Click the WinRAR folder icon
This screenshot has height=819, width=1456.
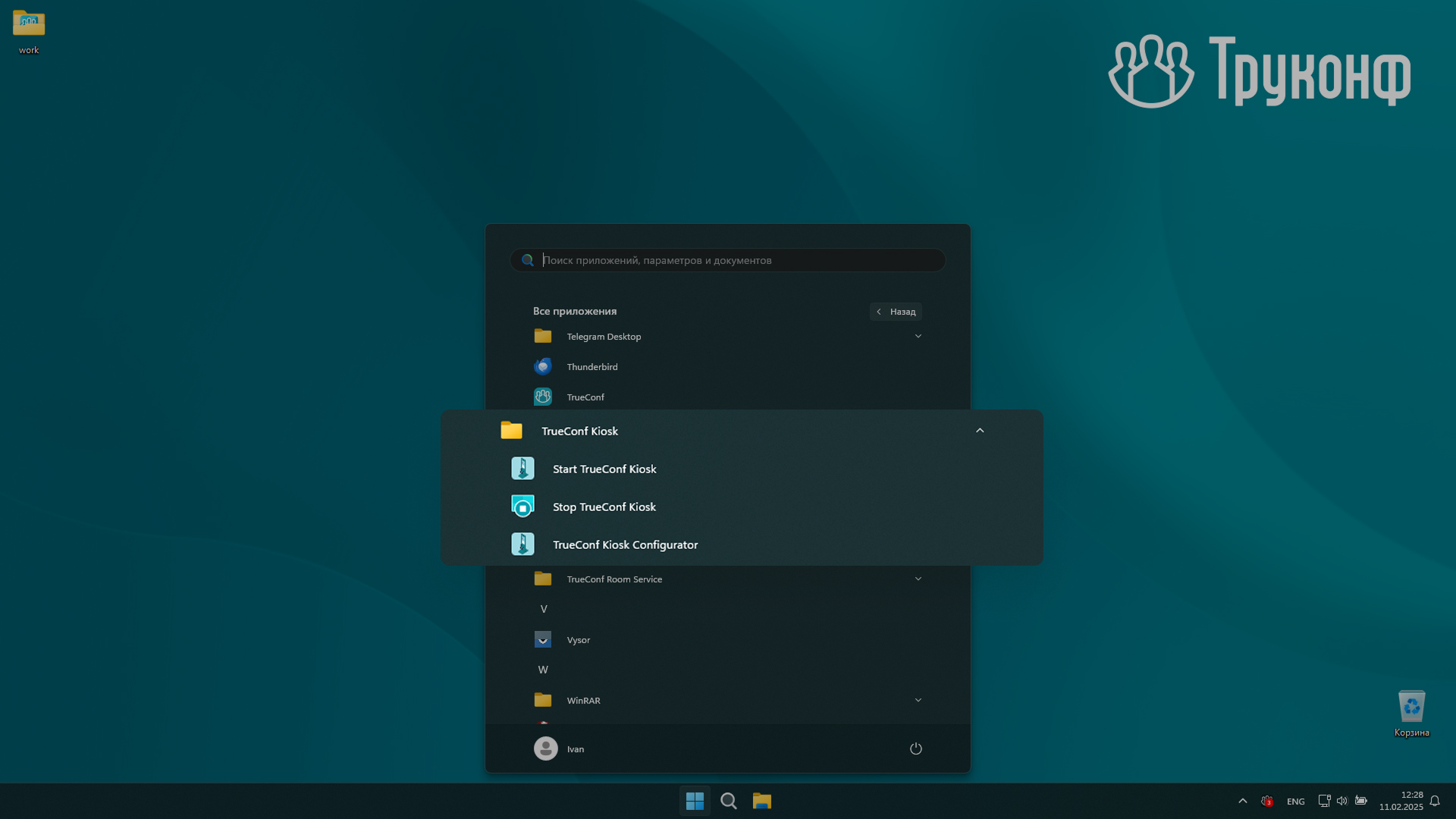click(x=543, y=700)
